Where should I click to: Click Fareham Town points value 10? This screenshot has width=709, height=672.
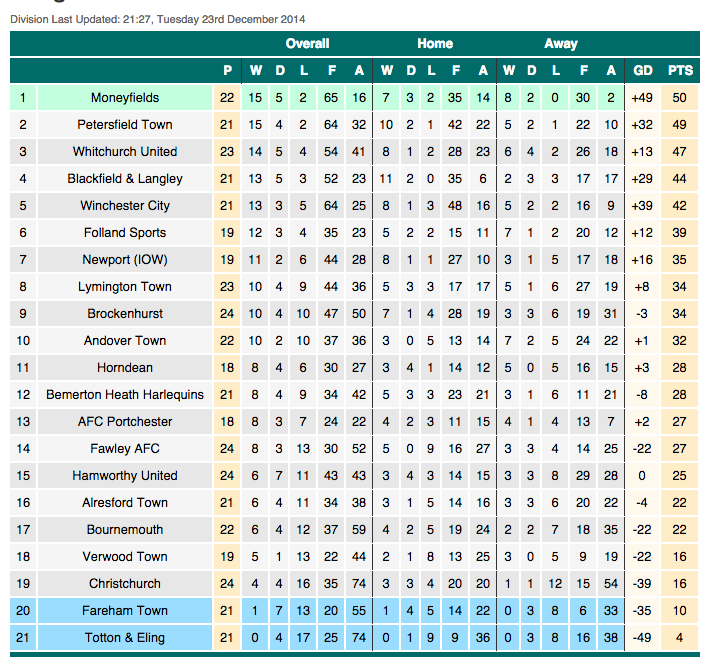pyautogui.click(x=679, y=610)
